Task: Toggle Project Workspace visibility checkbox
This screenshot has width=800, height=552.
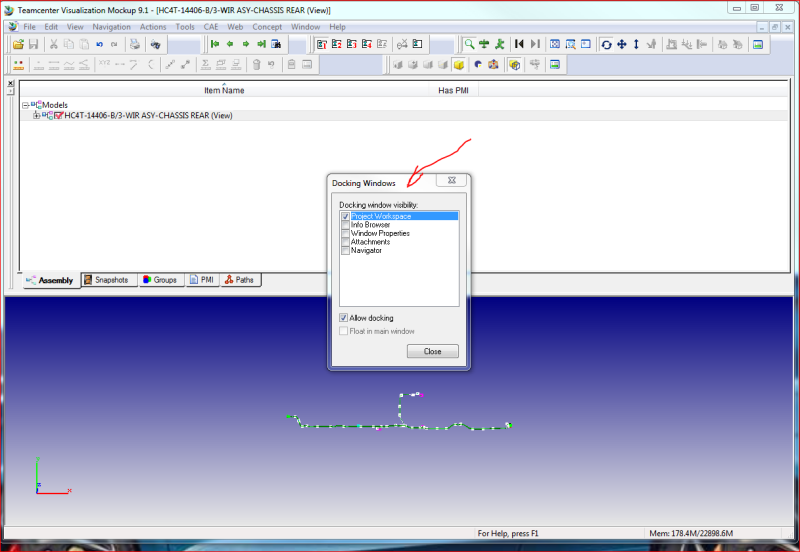Action: (345, 216)
